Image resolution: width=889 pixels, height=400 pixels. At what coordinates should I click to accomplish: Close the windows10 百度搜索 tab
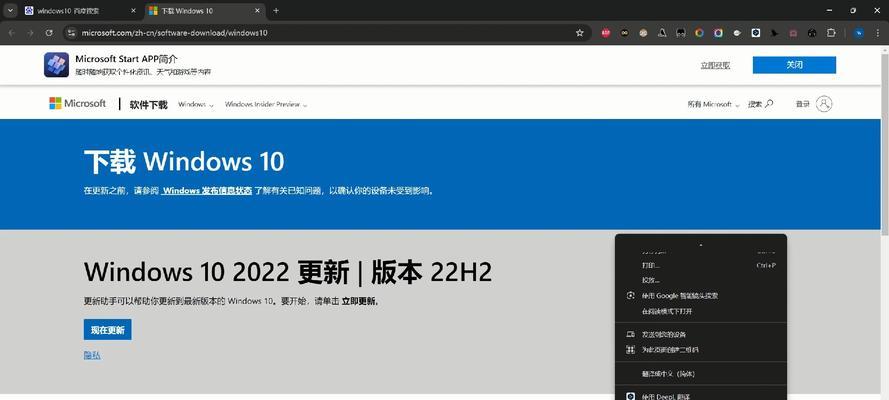click(133, 11)
